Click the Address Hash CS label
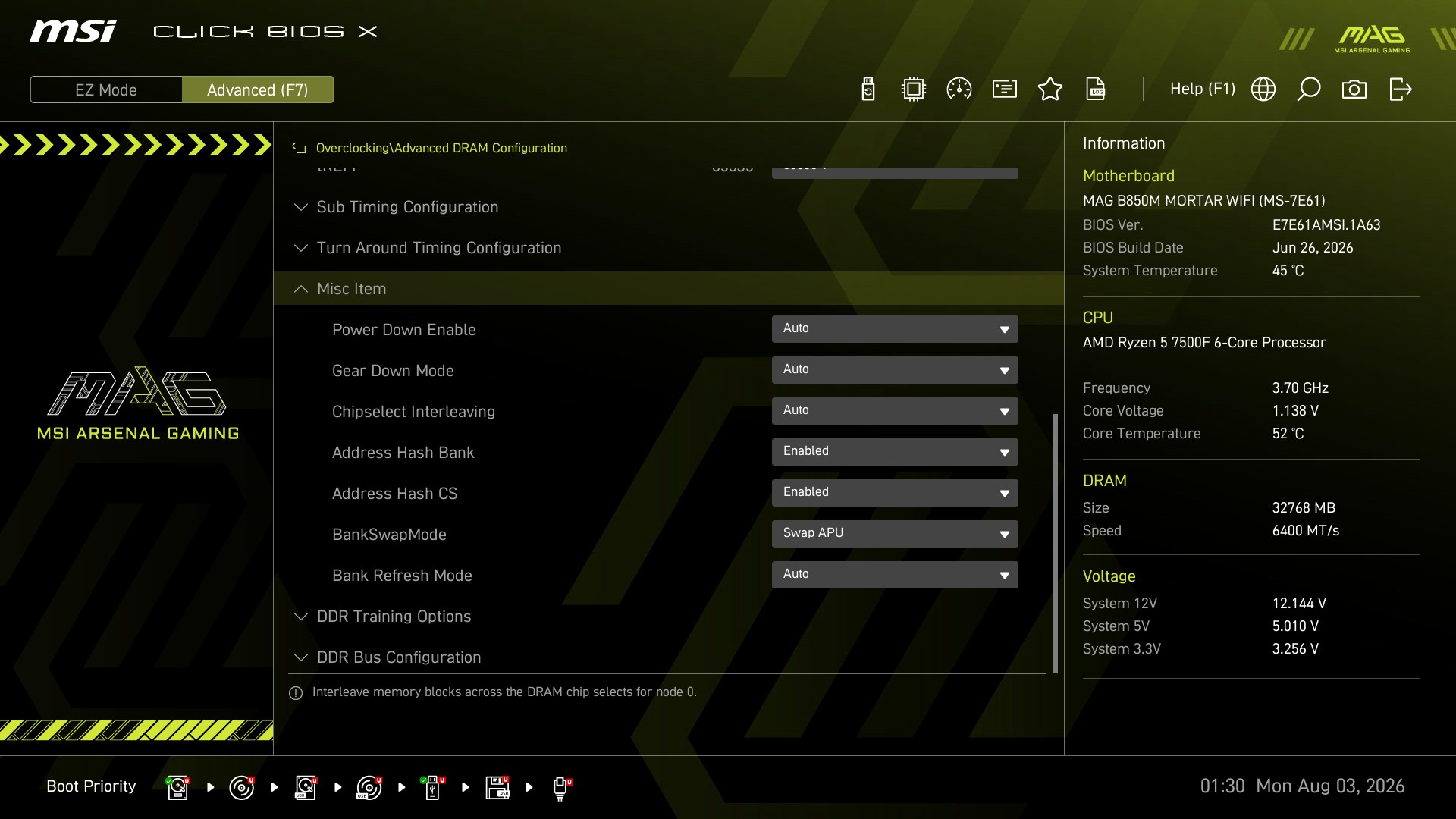This screenshot has height=819, width=1456. (395, 494)
